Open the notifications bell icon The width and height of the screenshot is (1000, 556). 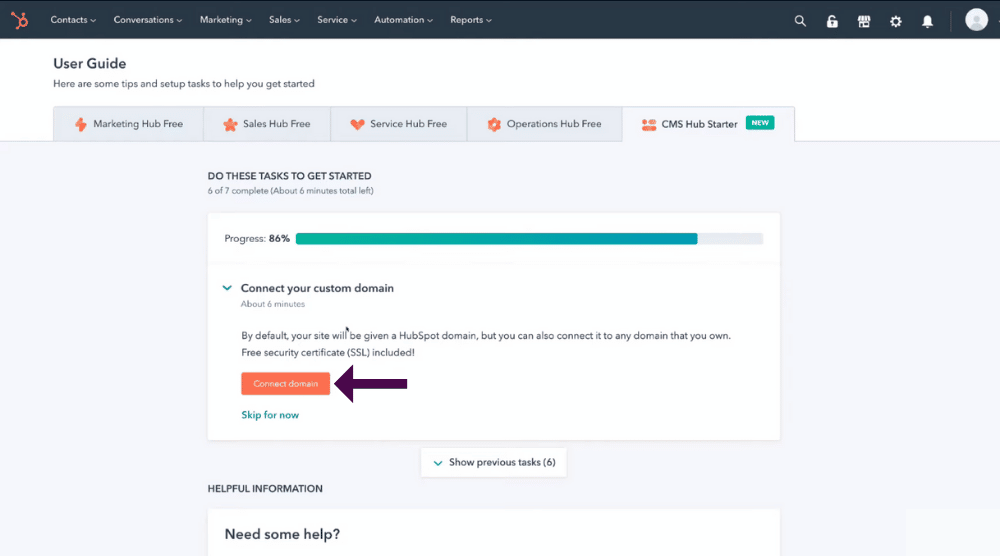927,21
